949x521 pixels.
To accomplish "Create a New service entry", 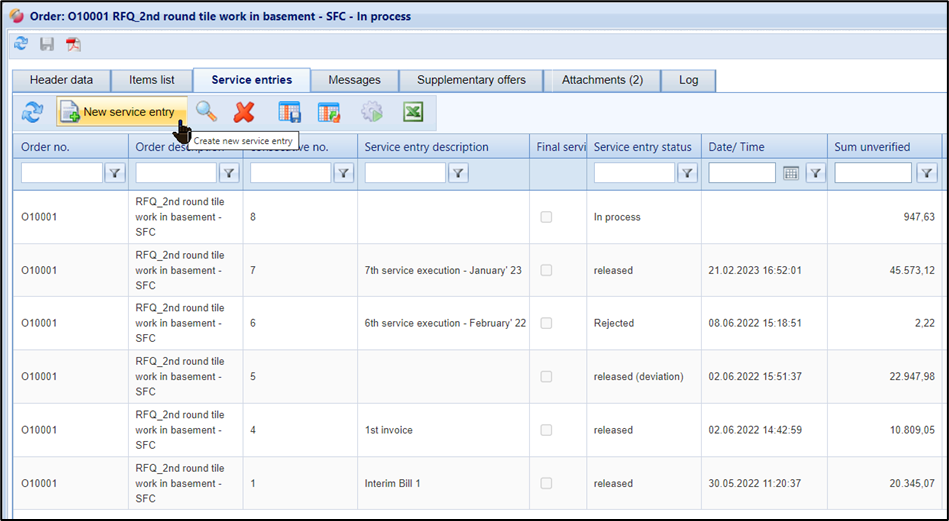I will (x=120, y=112).
